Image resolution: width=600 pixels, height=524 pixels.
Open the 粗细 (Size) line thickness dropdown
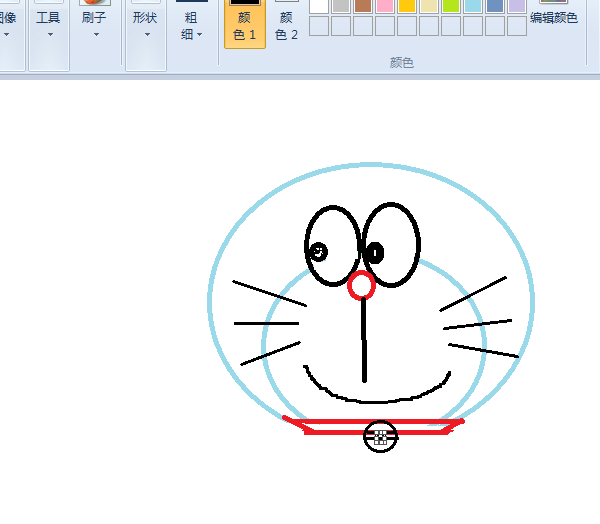(192, 23)
